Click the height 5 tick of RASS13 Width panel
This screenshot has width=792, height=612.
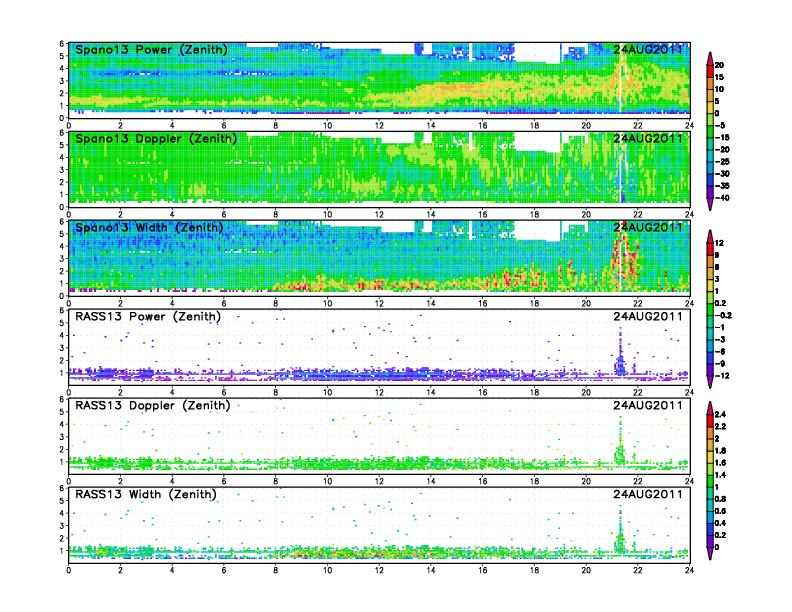(62, 501)
